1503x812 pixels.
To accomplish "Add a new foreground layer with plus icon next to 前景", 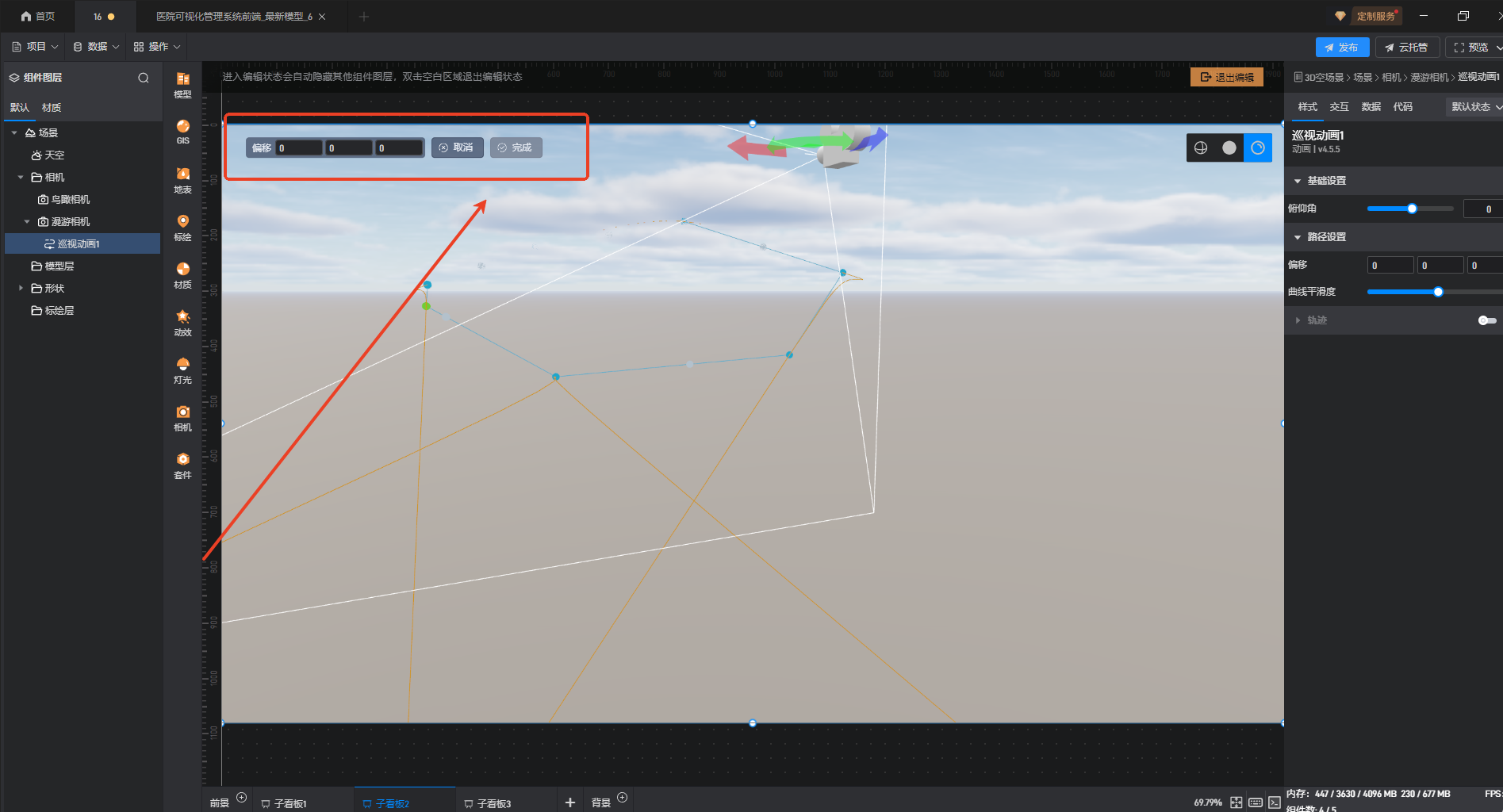I will point(242,798).
